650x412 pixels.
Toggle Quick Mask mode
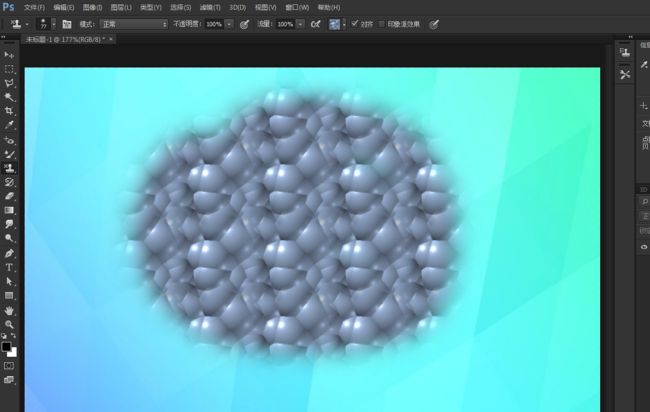click(x=9, y=366)
